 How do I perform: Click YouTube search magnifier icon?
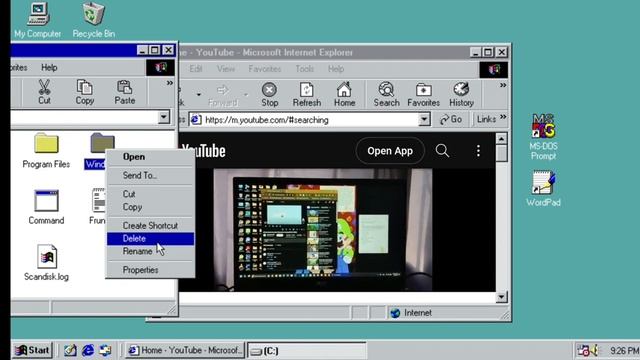442,151
